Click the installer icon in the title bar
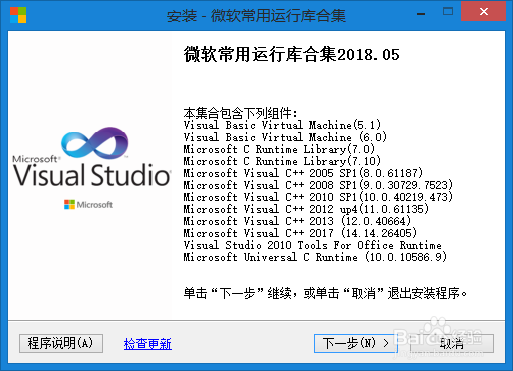 [x=18, y=15]
